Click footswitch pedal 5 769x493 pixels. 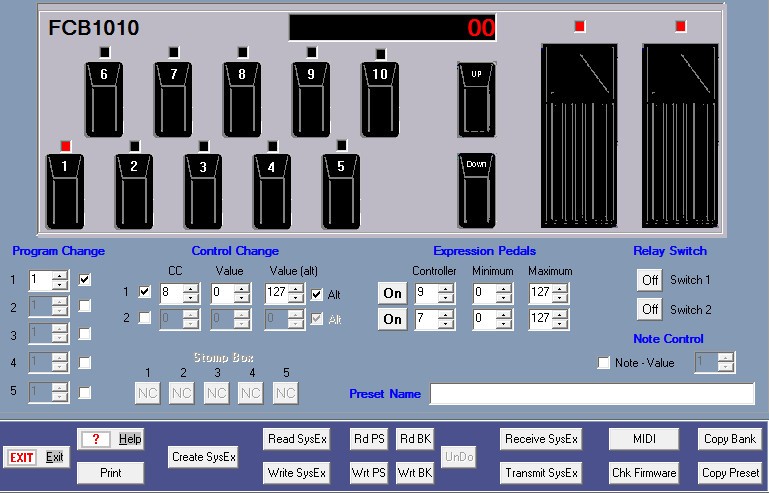tap(341, 191)
